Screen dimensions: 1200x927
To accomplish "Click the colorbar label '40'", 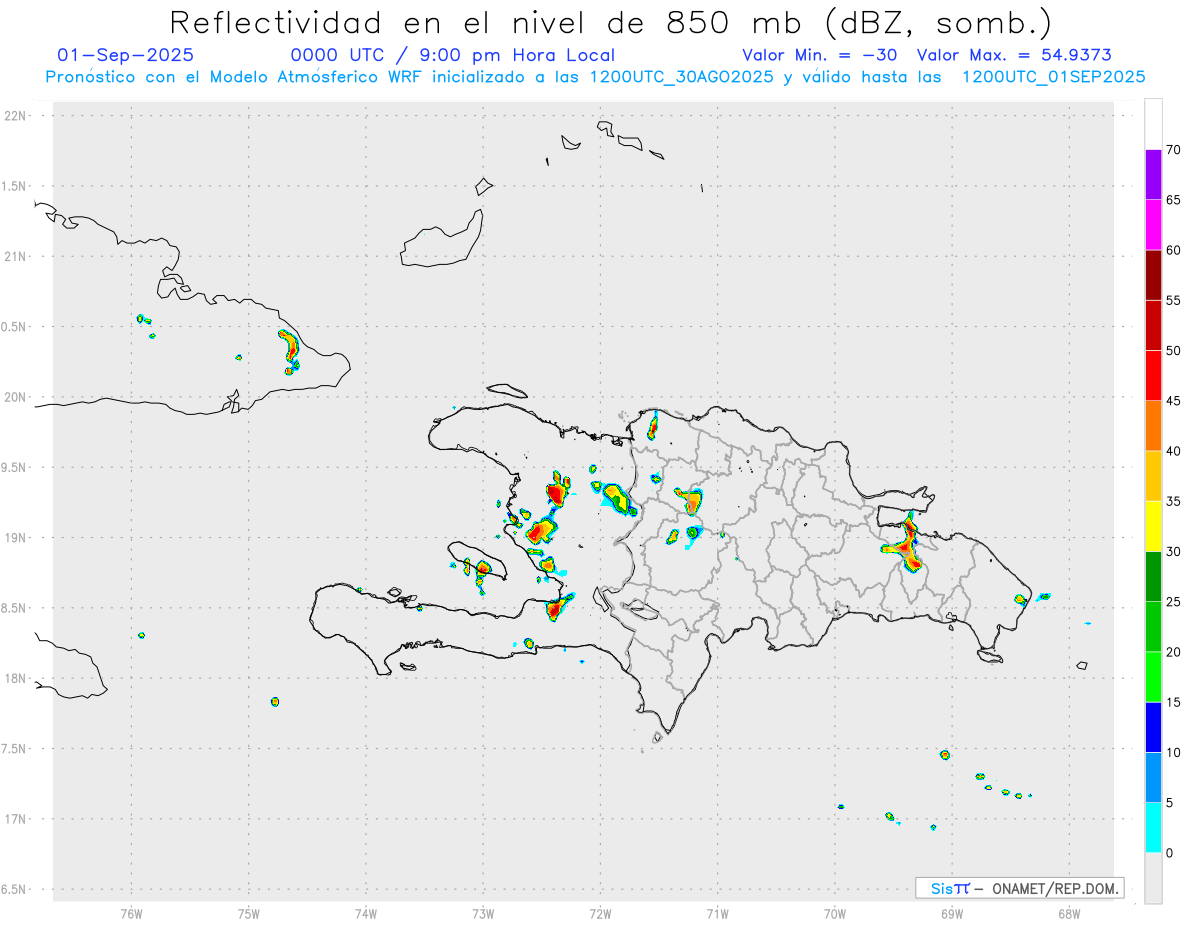I will [x=1174, y=451].
